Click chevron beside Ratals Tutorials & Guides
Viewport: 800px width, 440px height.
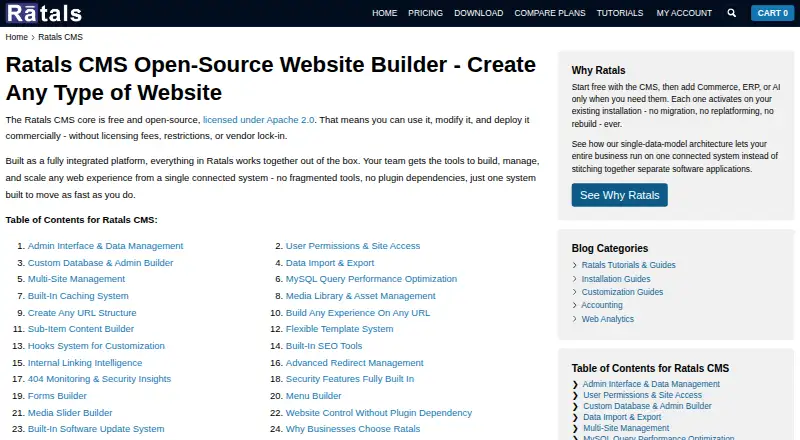[574, 265]
